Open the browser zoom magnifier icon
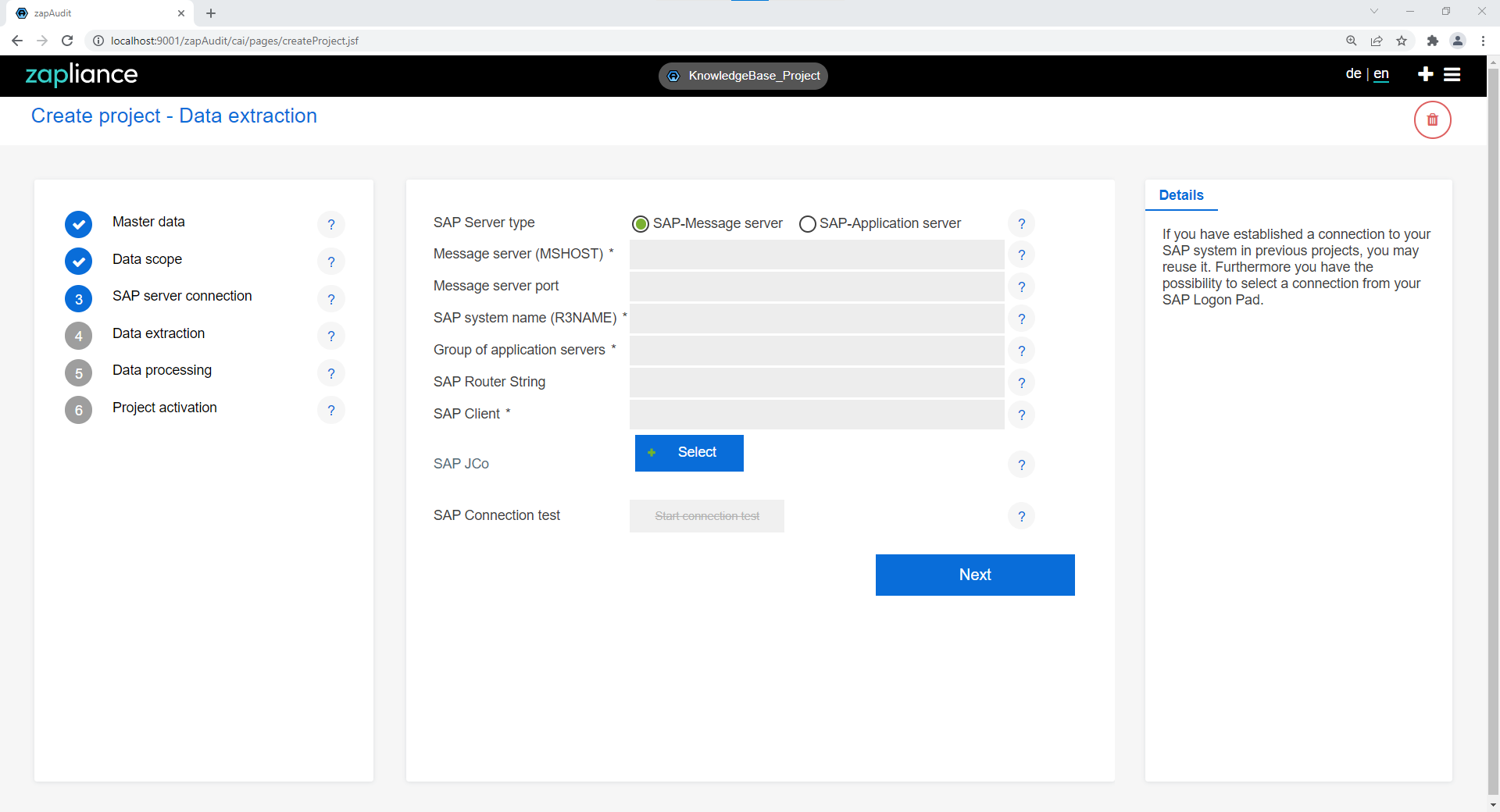The image size is (1500, 812). tap(1351, 41)
